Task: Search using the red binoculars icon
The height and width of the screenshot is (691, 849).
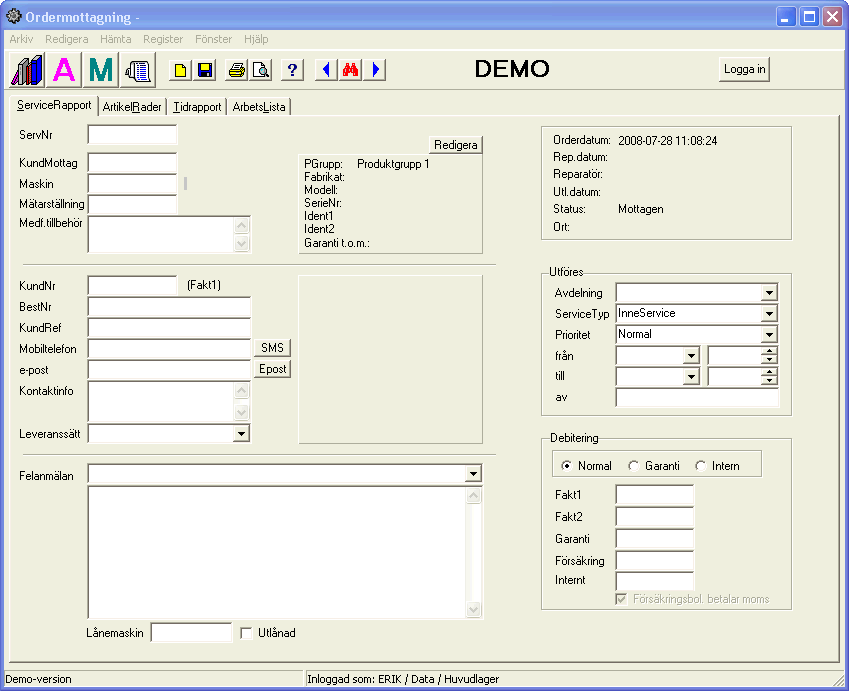Action: click(x=350, y=70)
